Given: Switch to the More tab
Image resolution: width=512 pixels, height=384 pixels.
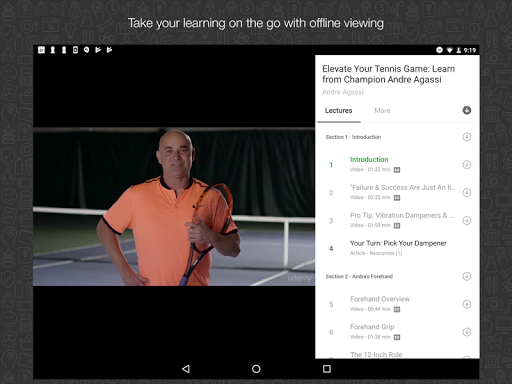Looking at the screenshot, I should [382, 111].
